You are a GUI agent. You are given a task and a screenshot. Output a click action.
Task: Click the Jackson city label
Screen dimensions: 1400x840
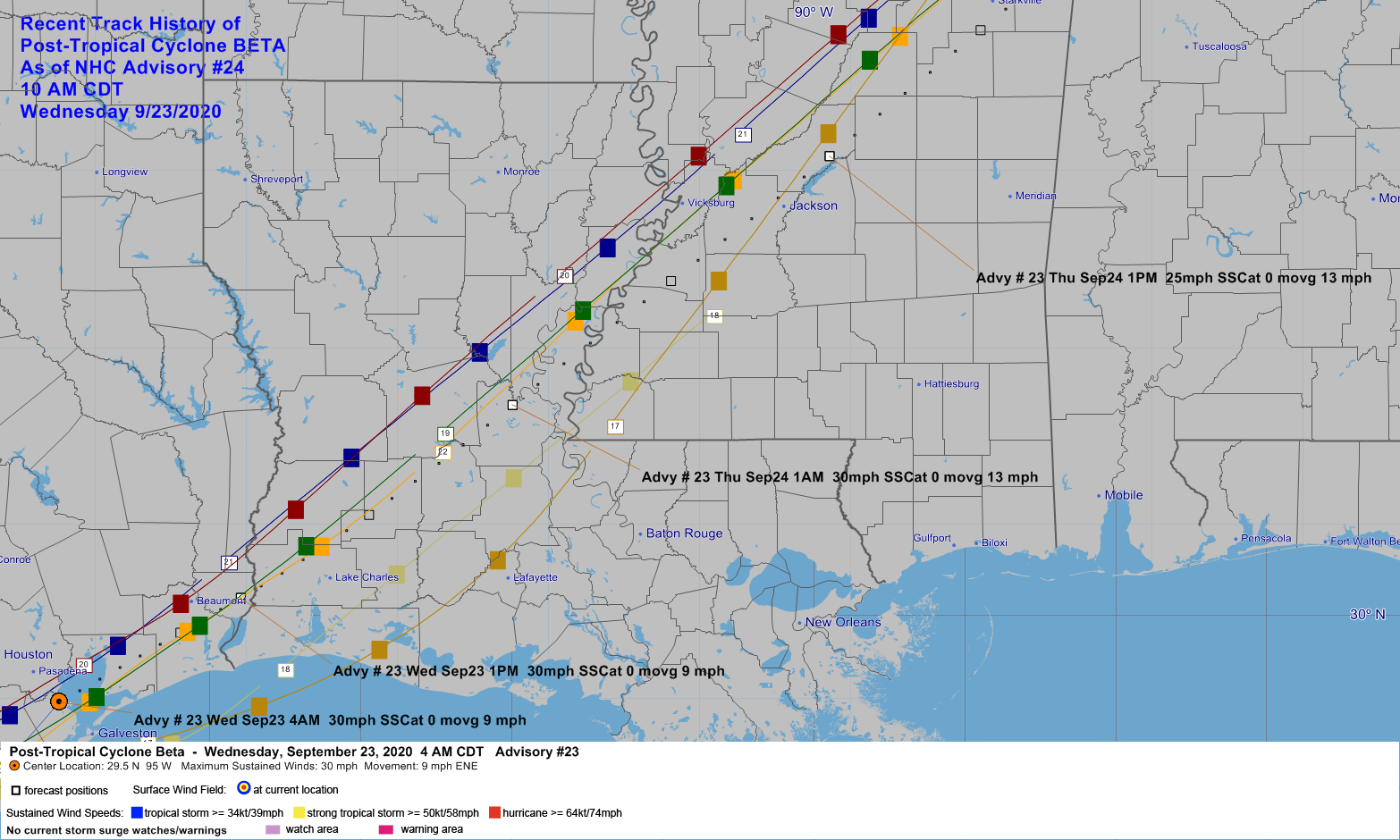tap(814, 206)
